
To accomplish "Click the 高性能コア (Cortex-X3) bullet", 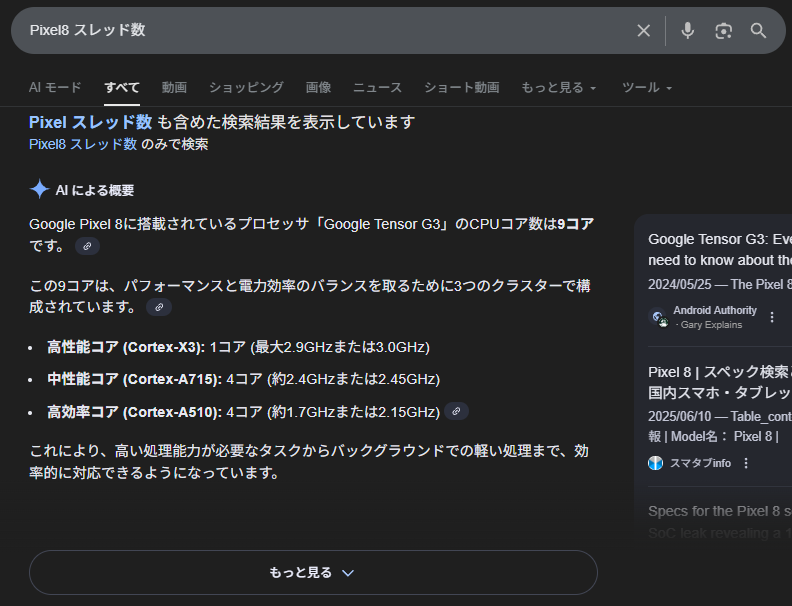I will click(238, 347).
